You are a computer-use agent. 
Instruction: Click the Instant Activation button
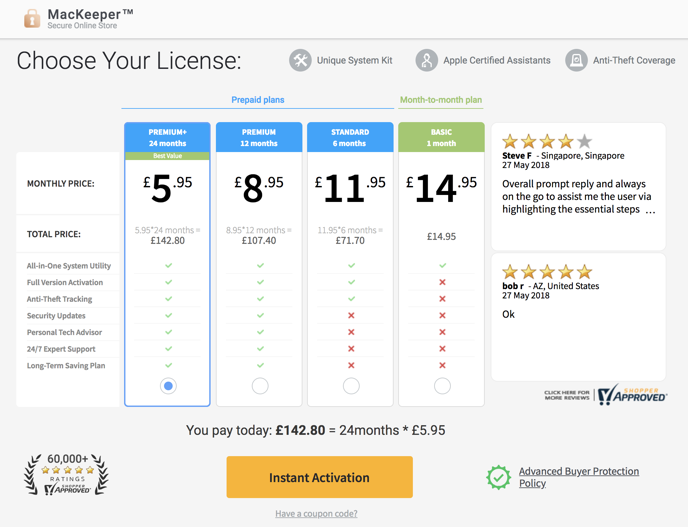pos(319,477)
